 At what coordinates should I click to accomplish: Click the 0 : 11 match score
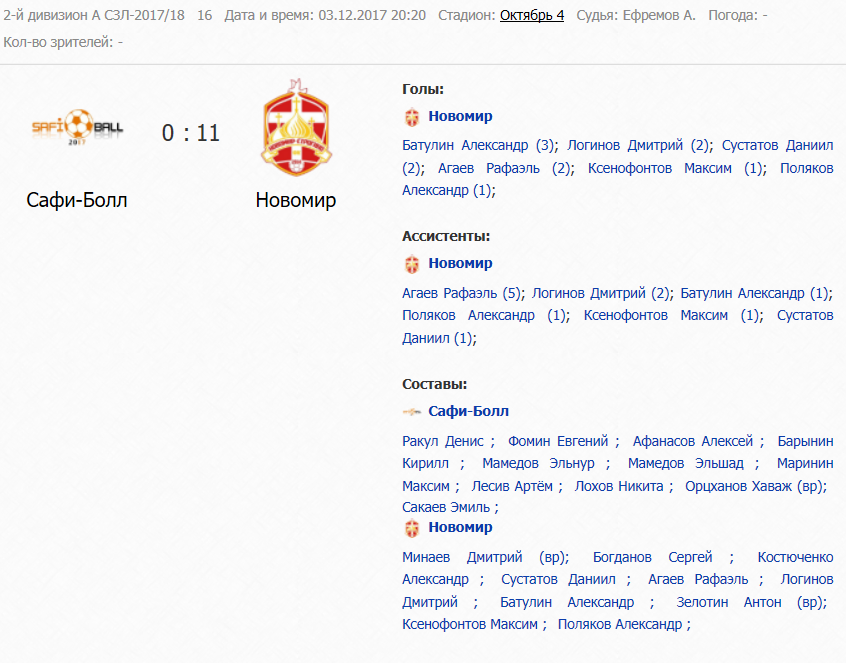point(190,133)
